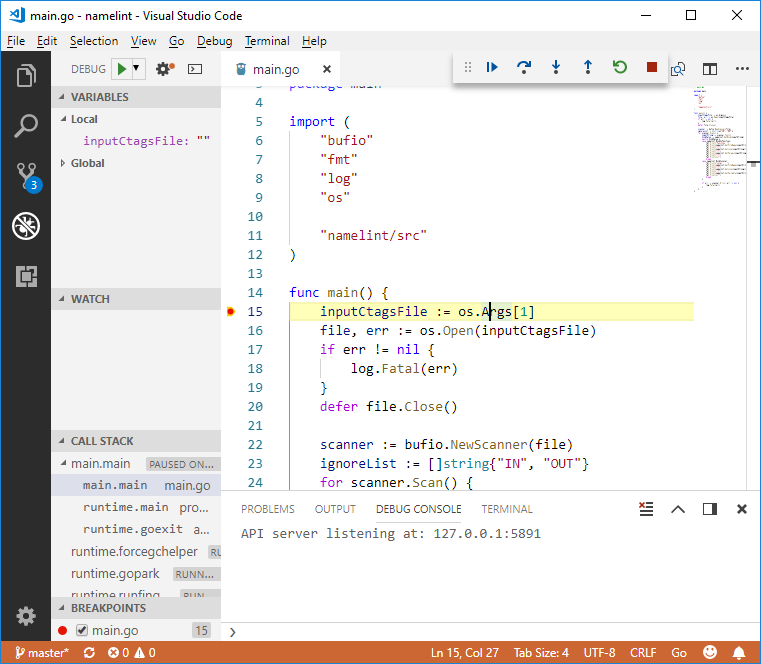Grab the debug toolbar drag handle
Viewport: 761px width, 664px height.
point(467,67)
